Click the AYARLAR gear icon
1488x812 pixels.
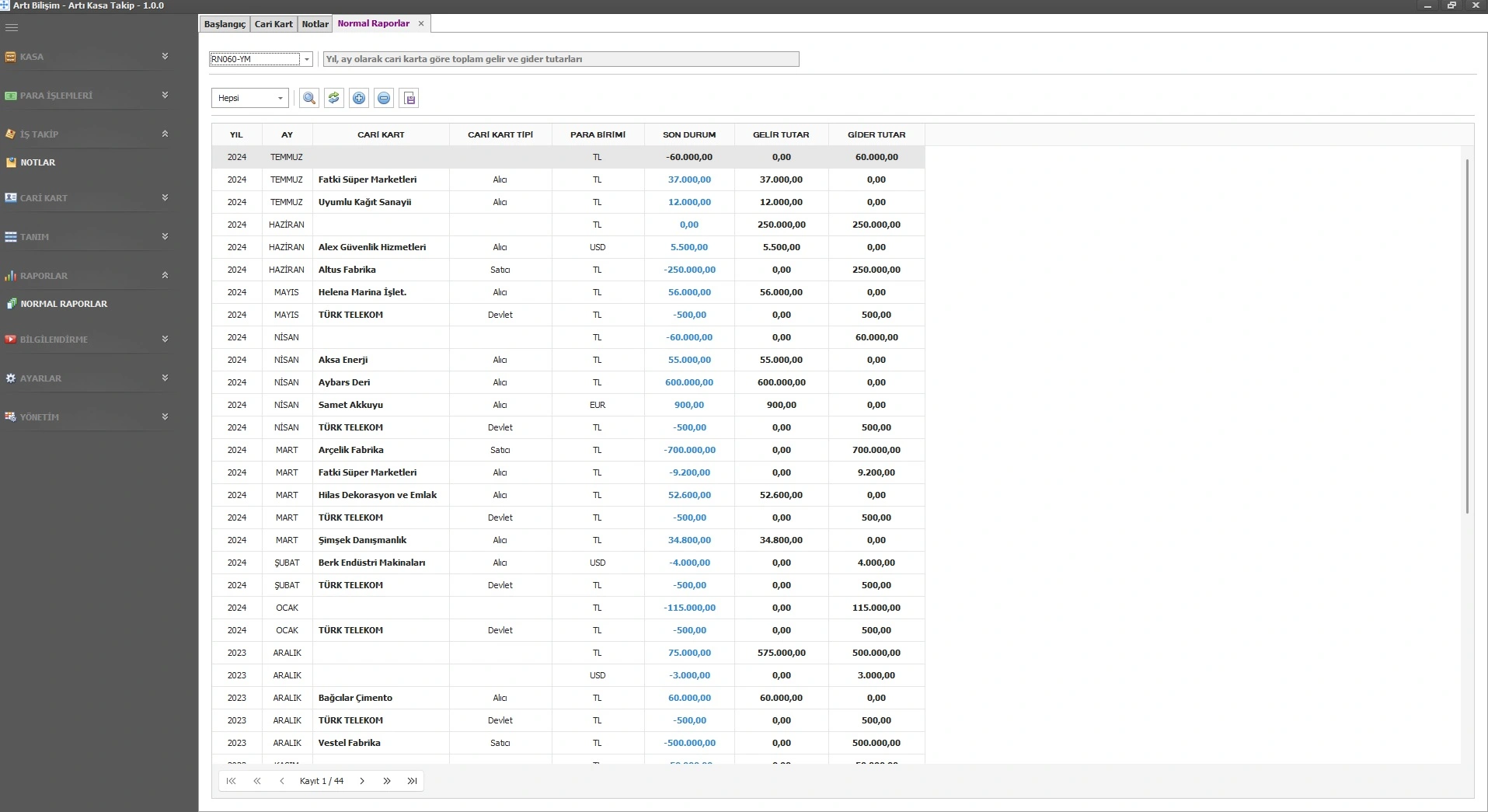click(x=11, y=378)
